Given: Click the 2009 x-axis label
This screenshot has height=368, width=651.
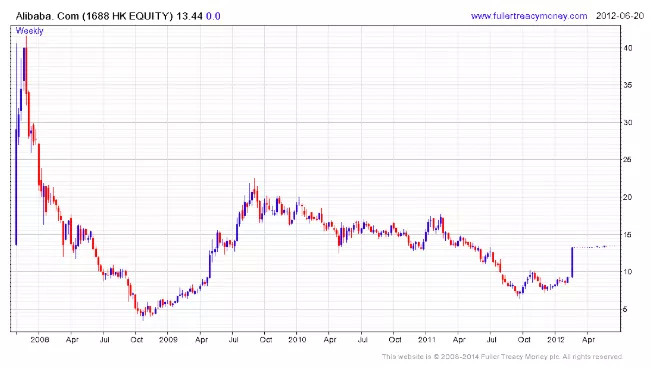Looking at the screenshot, I should (168, 339).
